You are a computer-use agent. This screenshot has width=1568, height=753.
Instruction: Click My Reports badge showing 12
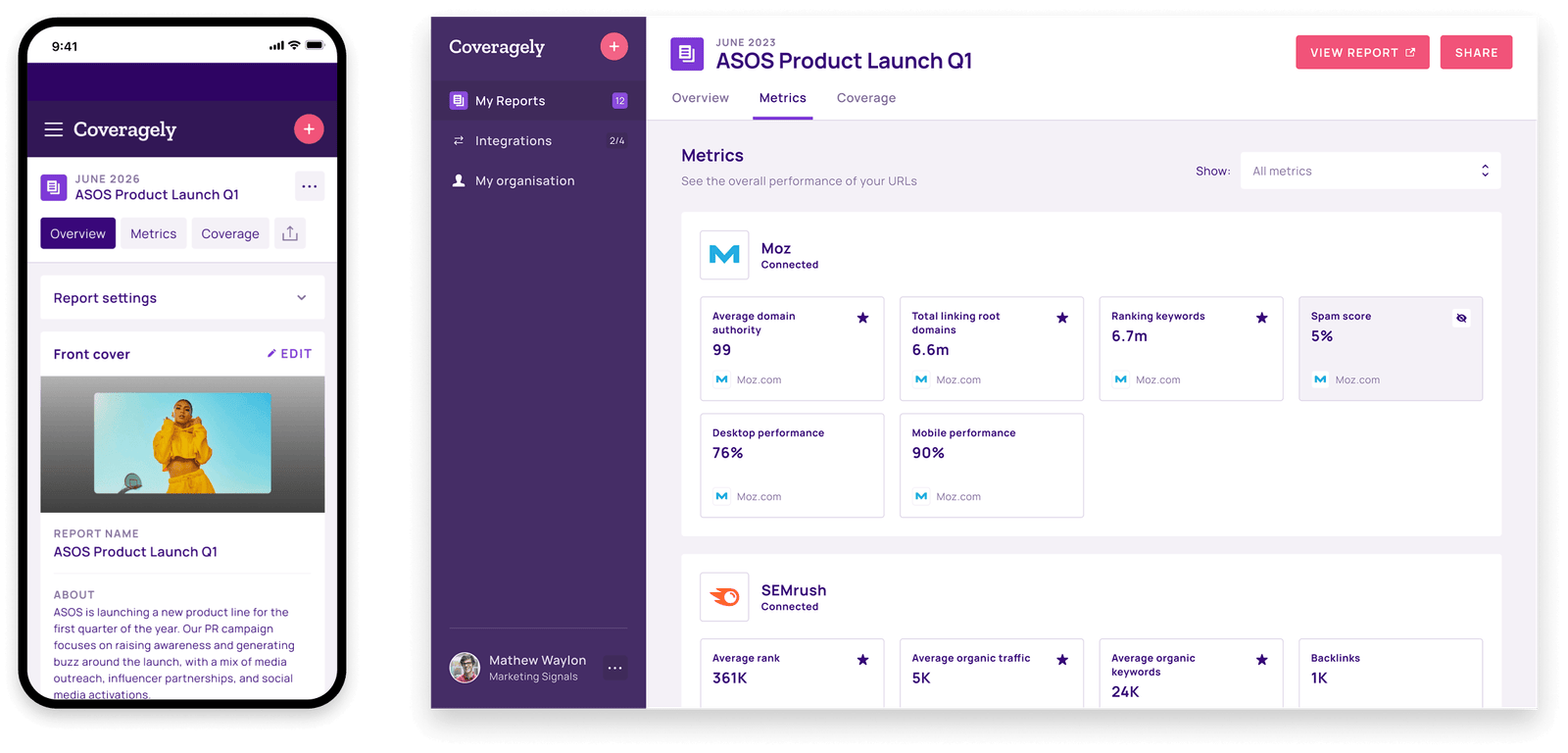click(619, 101)
